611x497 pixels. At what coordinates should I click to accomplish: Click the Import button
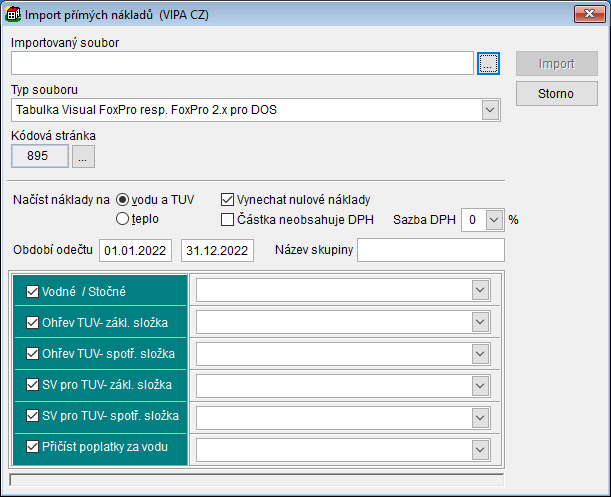pos(556,64)
